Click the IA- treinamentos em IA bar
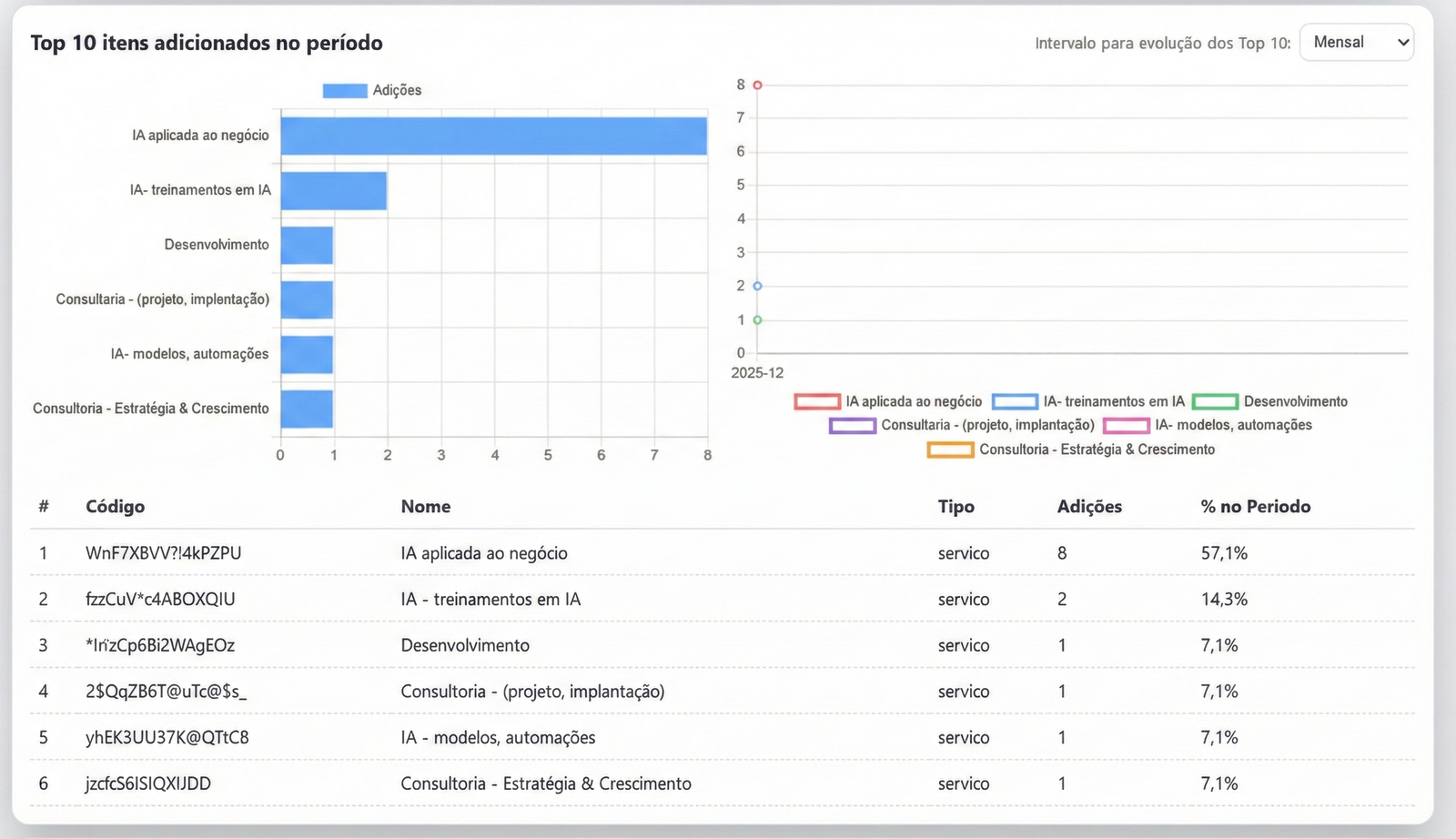 [333, 190]
